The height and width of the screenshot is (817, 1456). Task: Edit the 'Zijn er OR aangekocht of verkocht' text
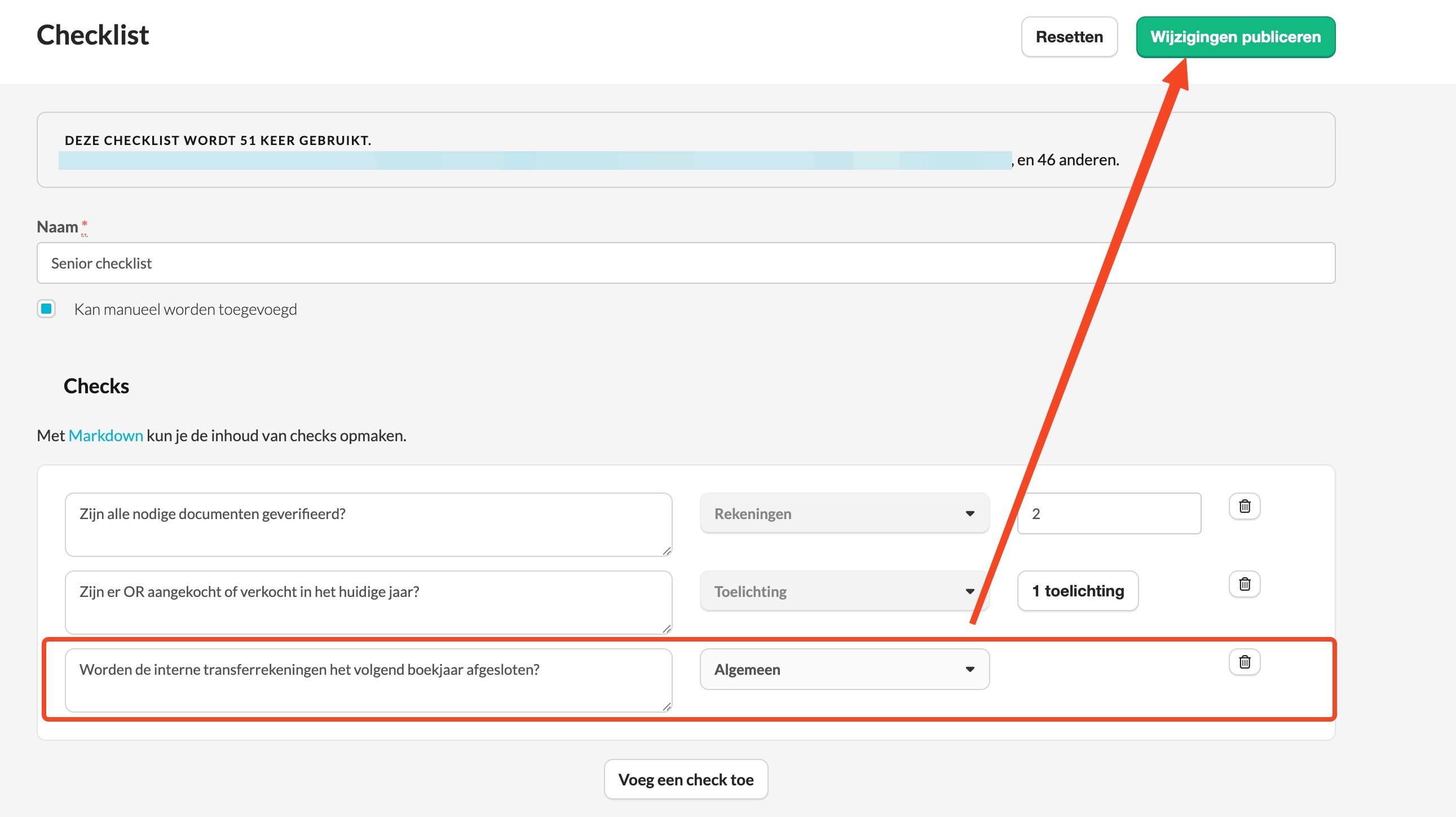point(369,603)
